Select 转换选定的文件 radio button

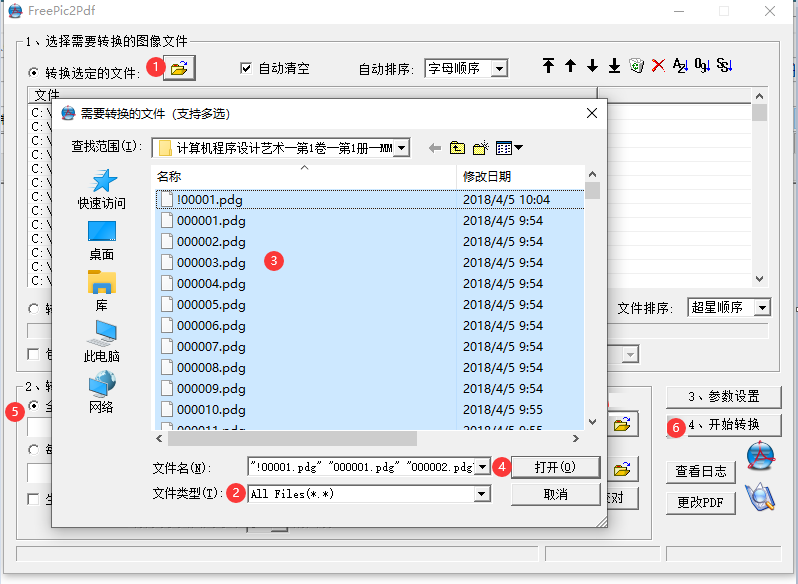pos(34,73)
